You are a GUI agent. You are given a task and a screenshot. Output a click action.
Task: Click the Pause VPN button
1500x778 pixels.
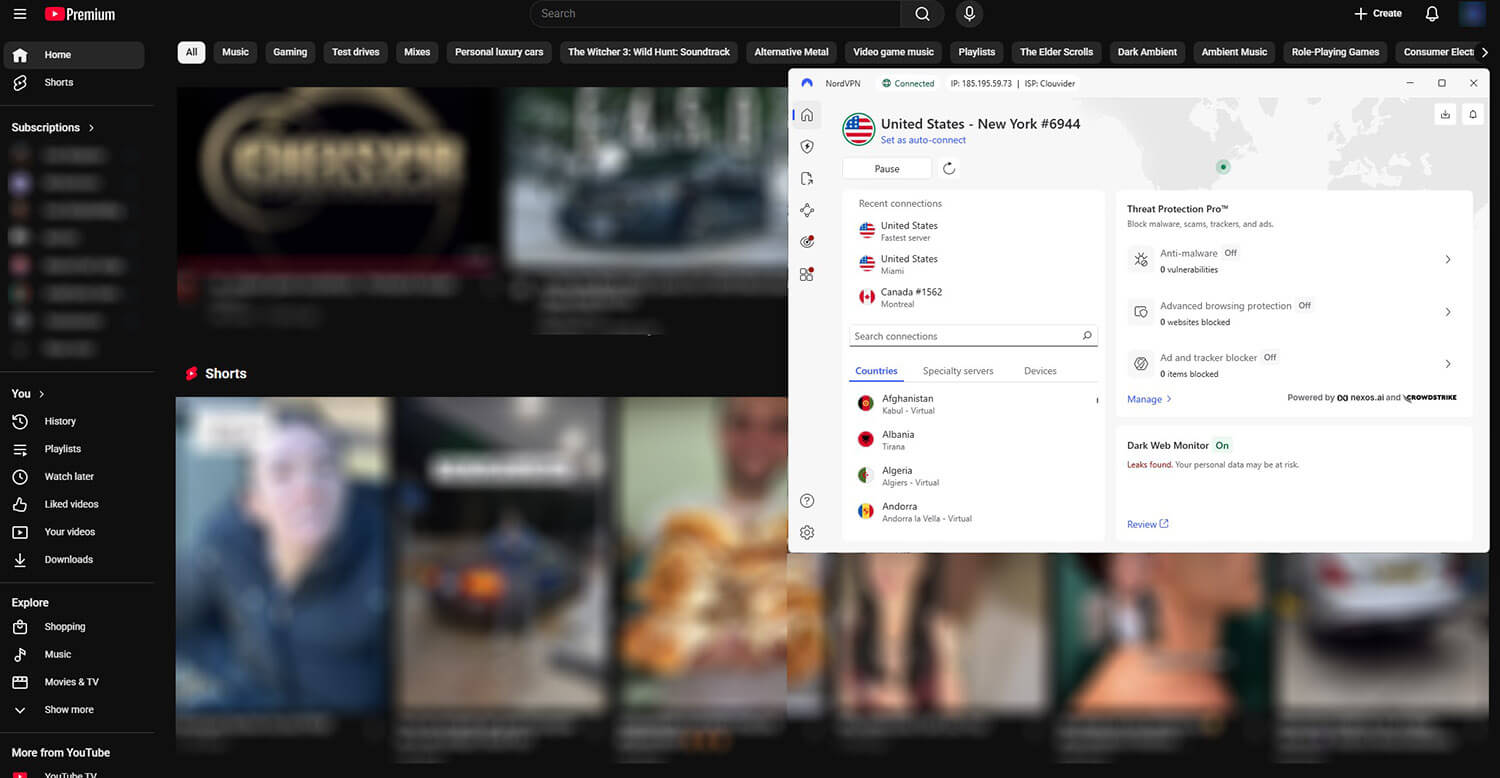tap(887, 169)
